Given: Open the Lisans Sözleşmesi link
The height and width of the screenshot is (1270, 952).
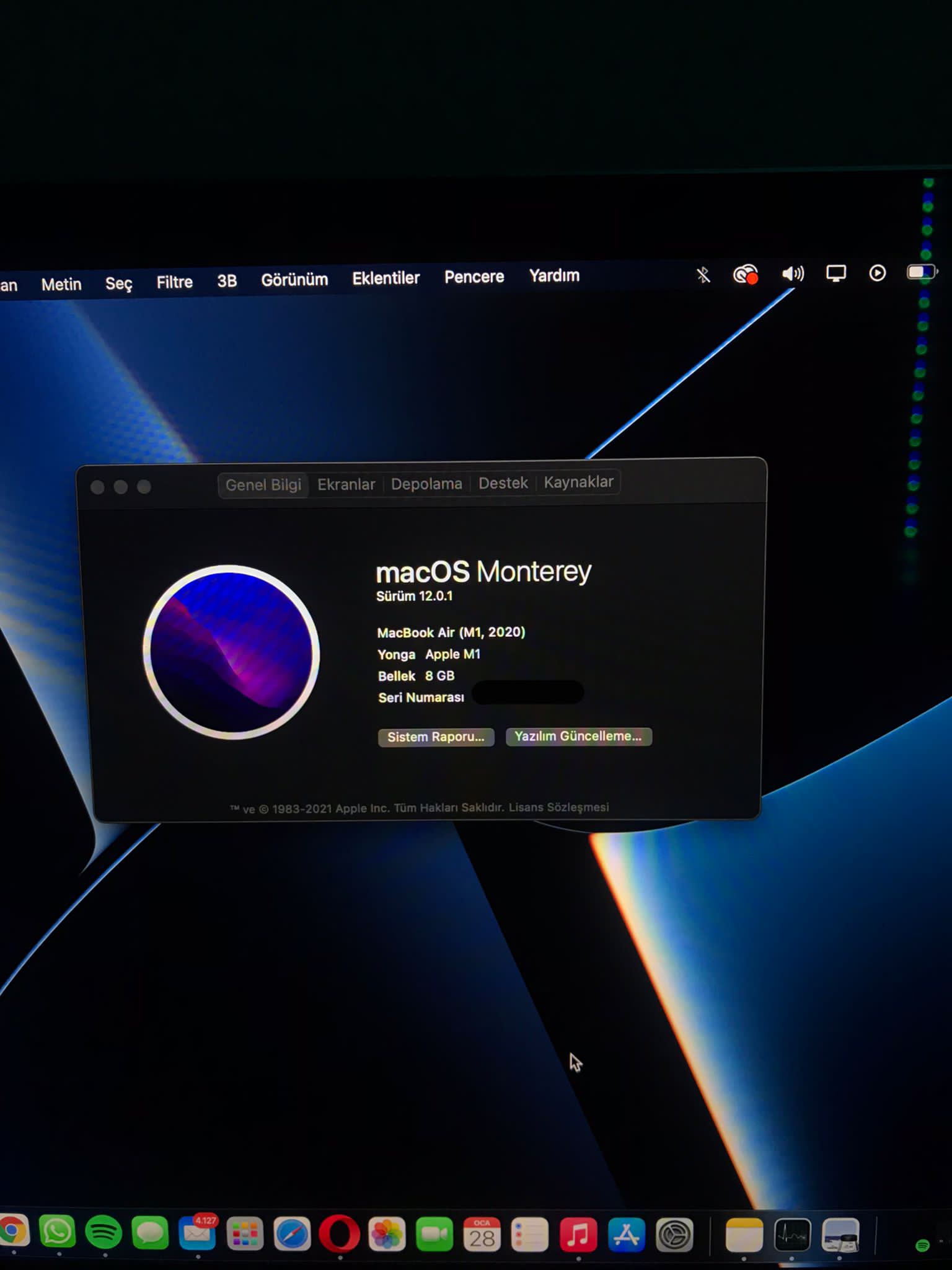Looking at the screenshot, I should (x=558, y=807).
